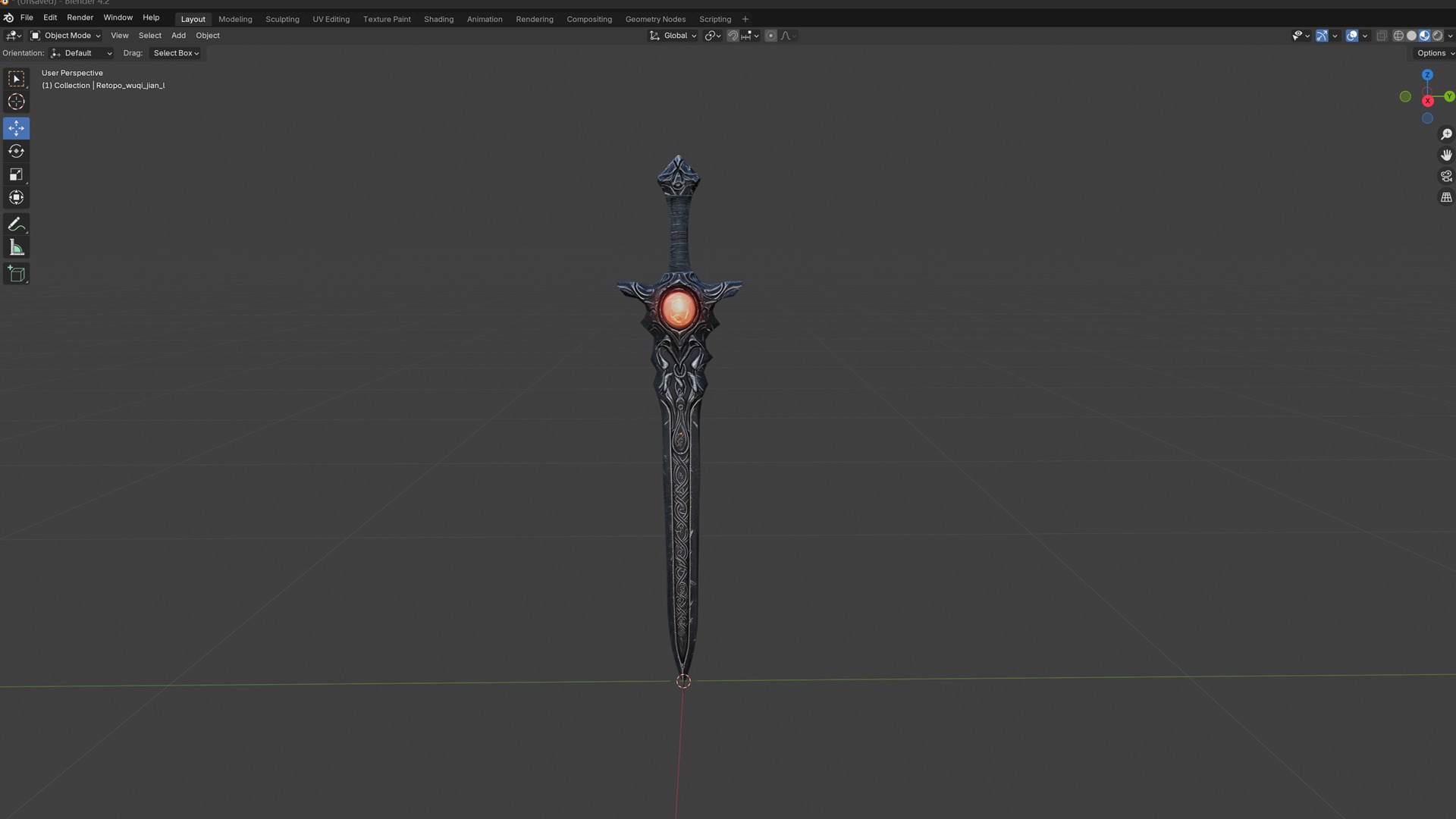Switch perspective/orthographic grid icon
Image resolution: width=1456 pixels, height=819 pixels.
coord(1446,197)
